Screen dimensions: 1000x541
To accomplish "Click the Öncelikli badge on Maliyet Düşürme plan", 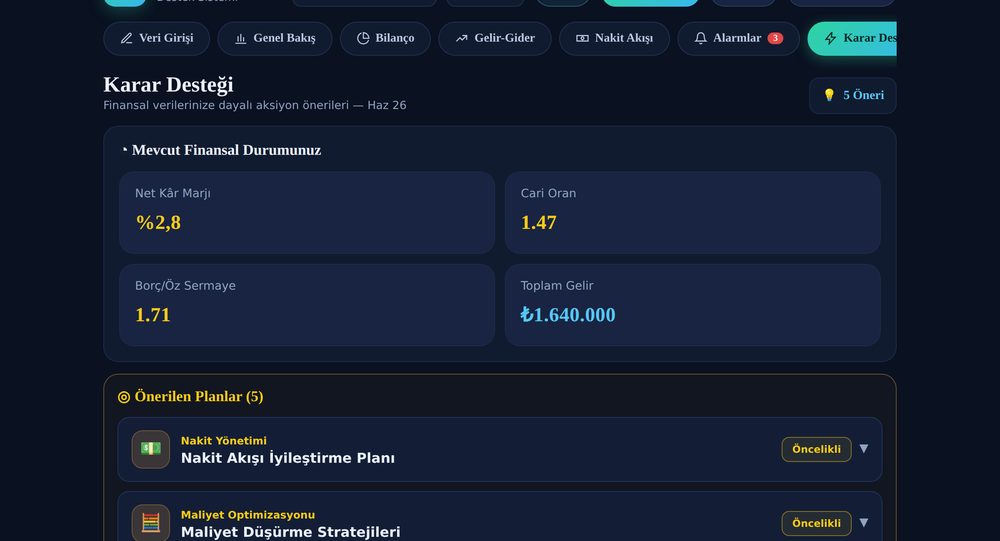I will click(816, 523).
